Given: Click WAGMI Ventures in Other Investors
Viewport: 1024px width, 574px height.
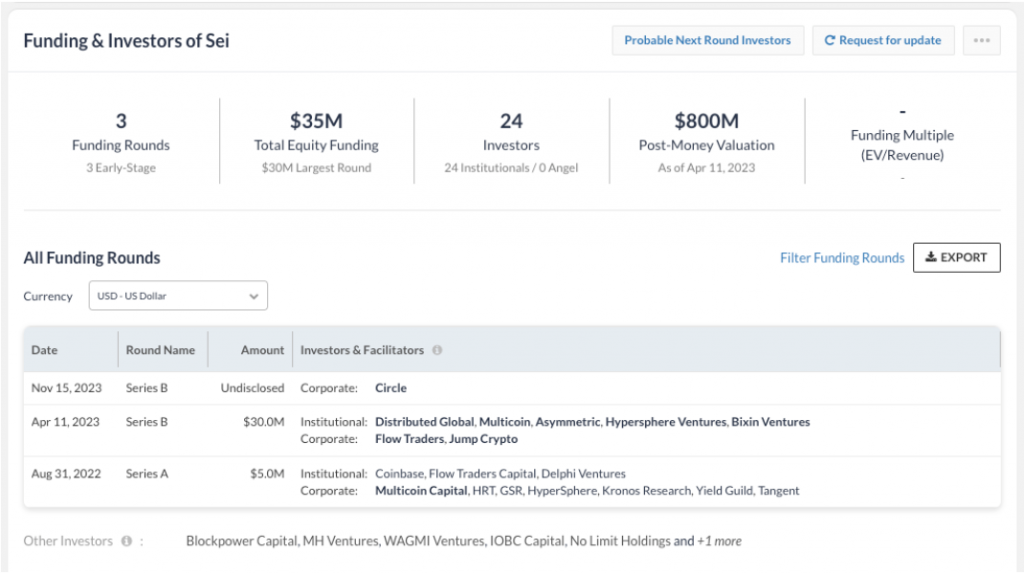Looking at the screenshot, I should click(x=434, y=541).
